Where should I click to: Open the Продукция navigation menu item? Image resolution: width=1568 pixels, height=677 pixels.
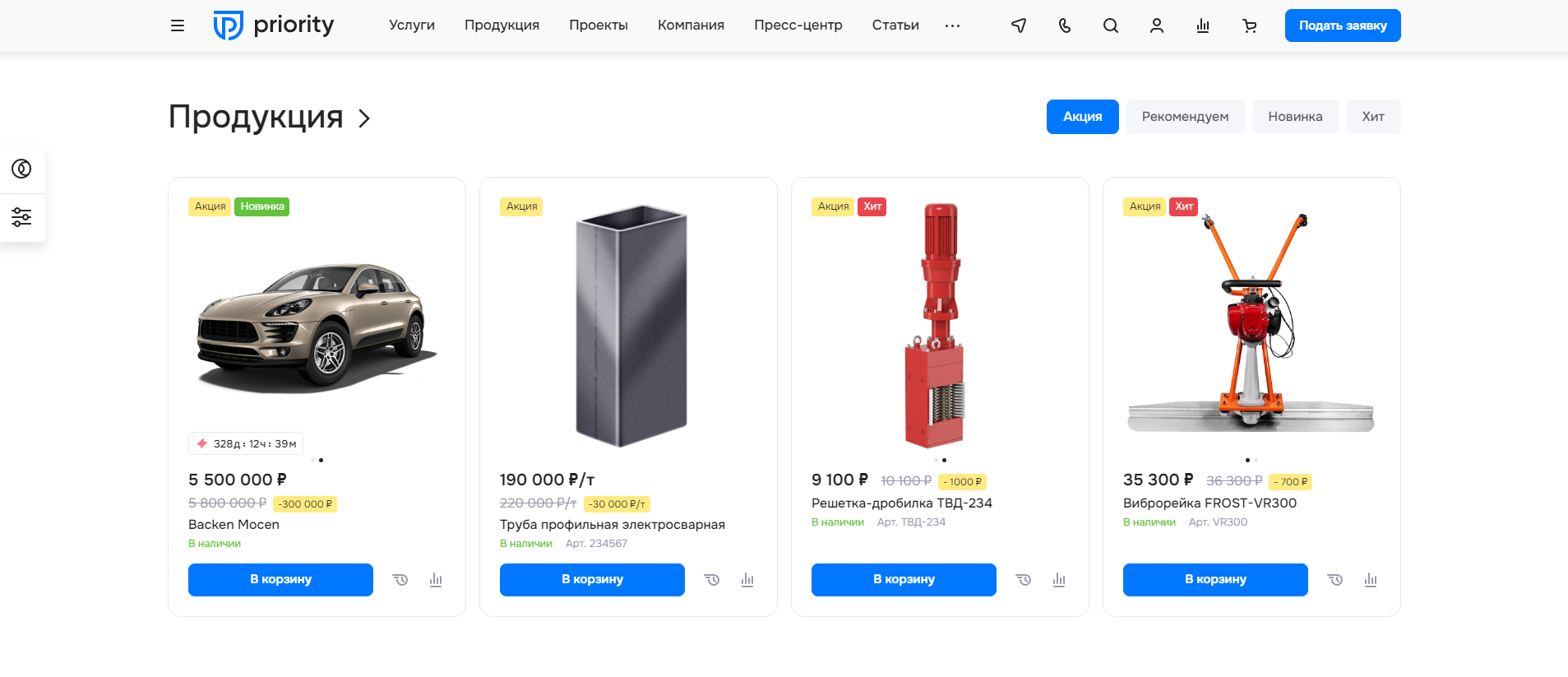pos(502,26)
